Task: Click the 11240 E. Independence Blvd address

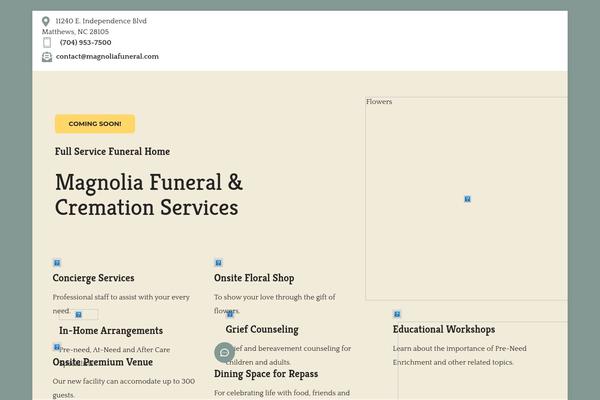Action: point(101,21)
